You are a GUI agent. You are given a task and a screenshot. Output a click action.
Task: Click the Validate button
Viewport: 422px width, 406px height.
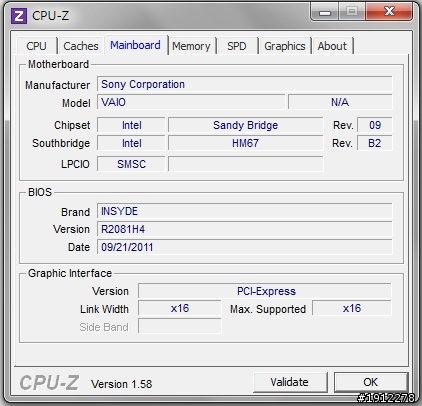point(290,382)
